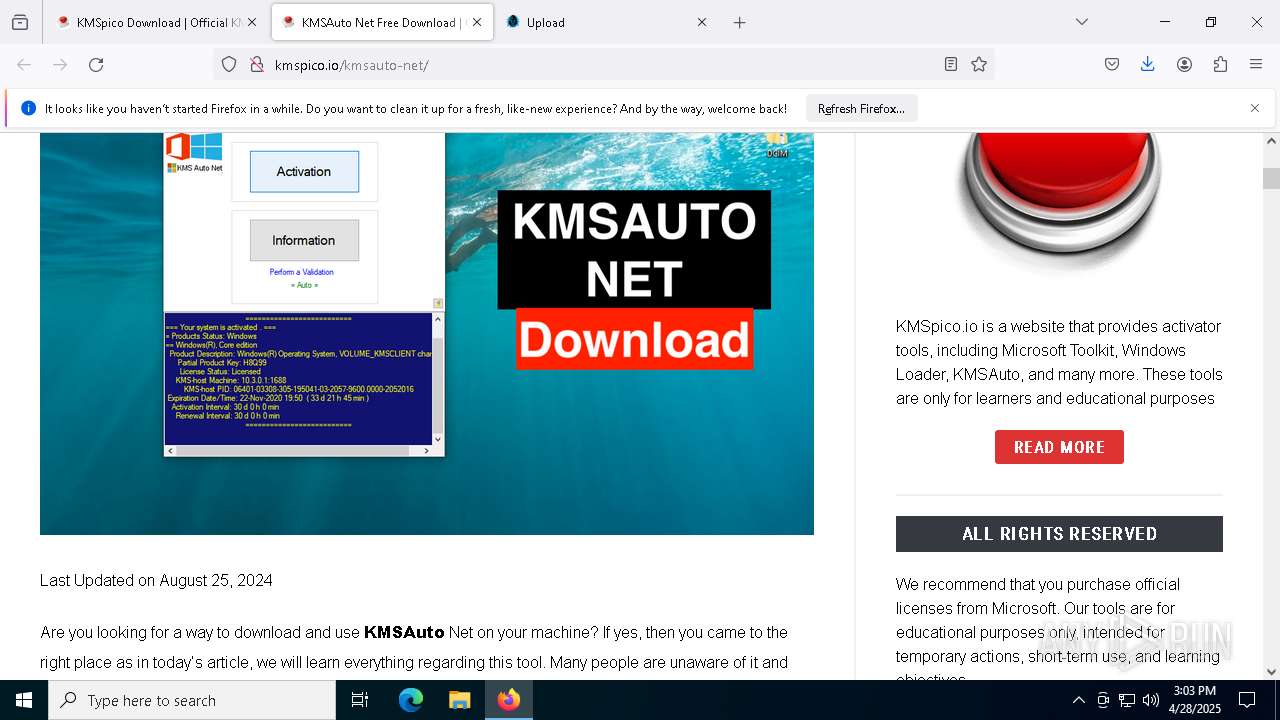Click the Last Updated on August 25, 2024 text
1280x720 pixels.
click(x=156, y=580)
